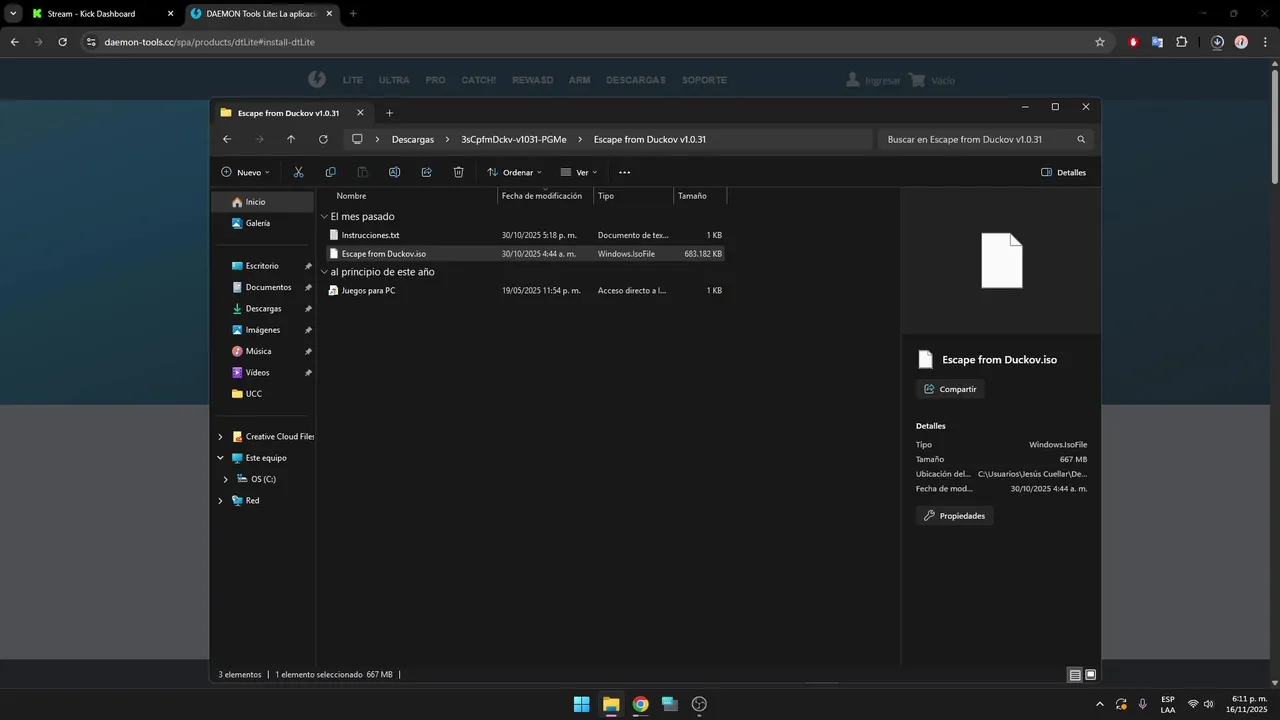The image size is (1280, 720).
Task: Open the Wi-Fi network tray icon
Action: [1193, 704]
